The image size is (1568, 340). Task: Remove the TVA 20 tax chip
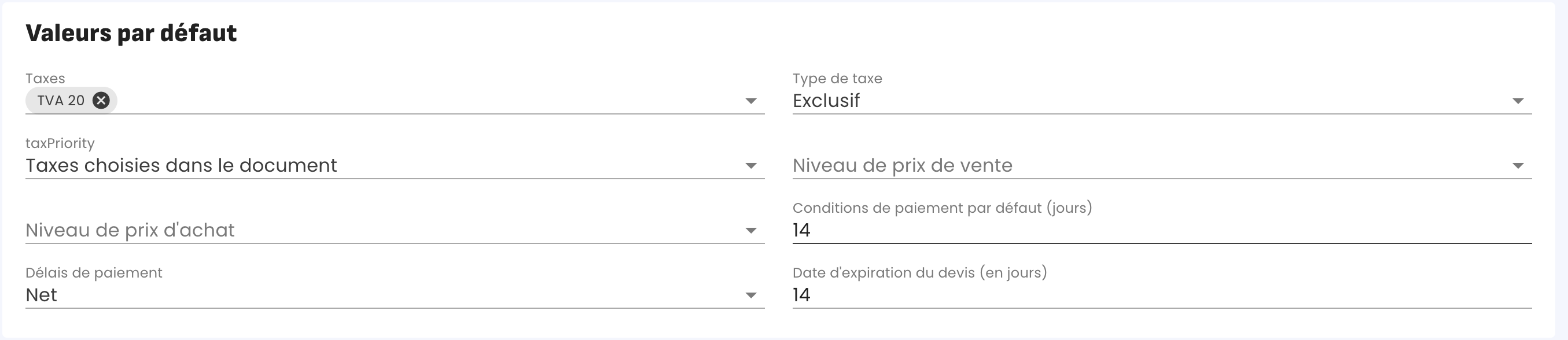[x=101, y=101]
